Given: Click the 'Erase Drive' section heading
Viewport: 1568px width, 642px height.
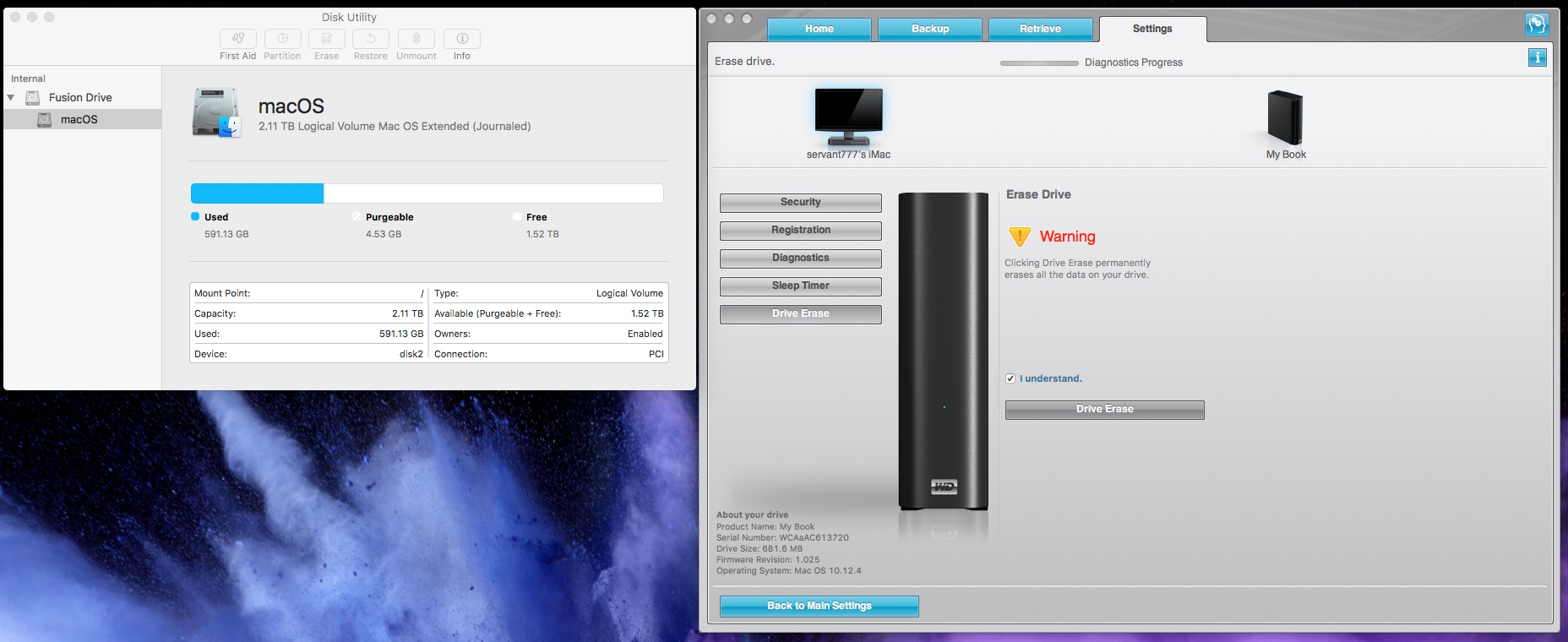Looking at the screenshot, I should pyautogui.click(x=1038, y=194).
